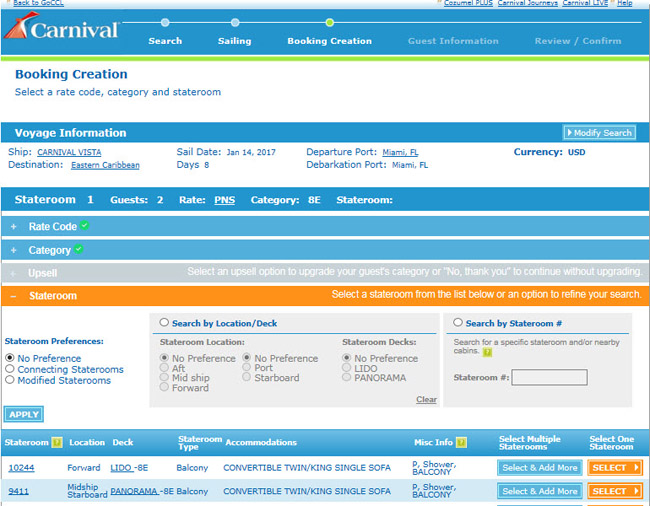Go to Sailing step label
650x506 pixels.
pyautogui.click(x=235, y=41)
